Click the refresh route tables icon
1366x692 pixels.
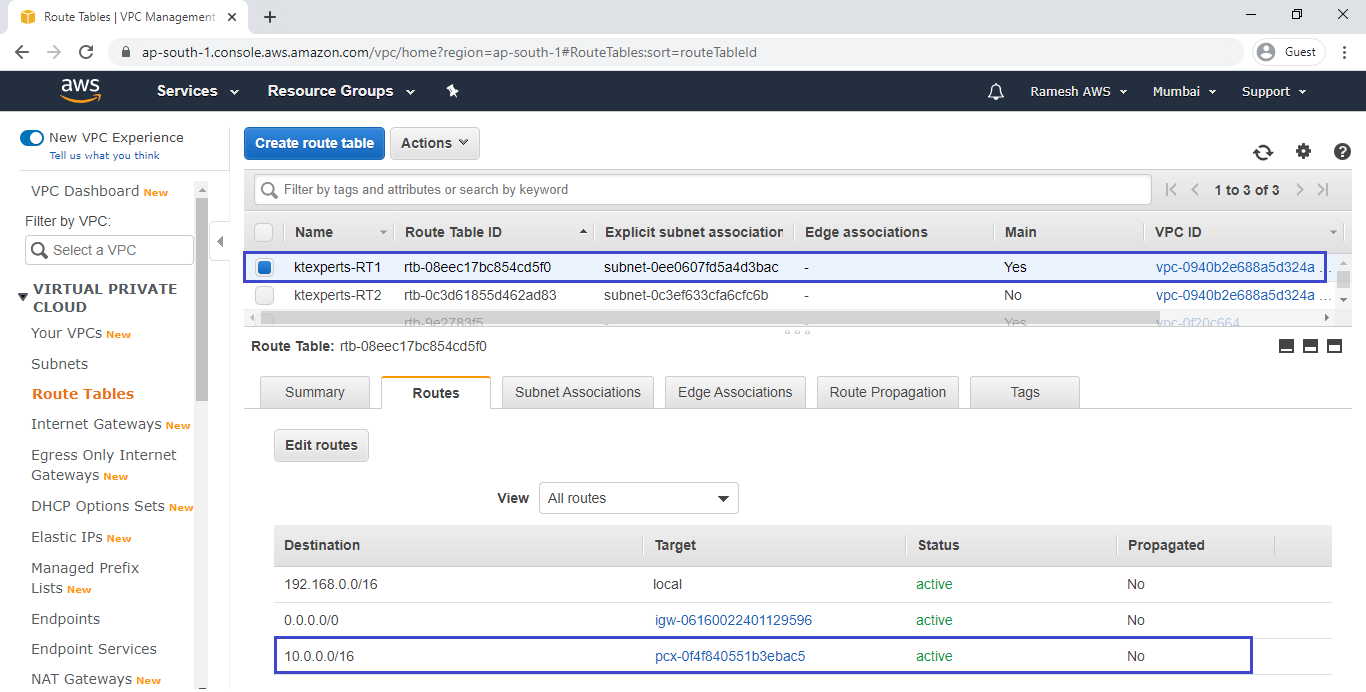(1263, 152)
